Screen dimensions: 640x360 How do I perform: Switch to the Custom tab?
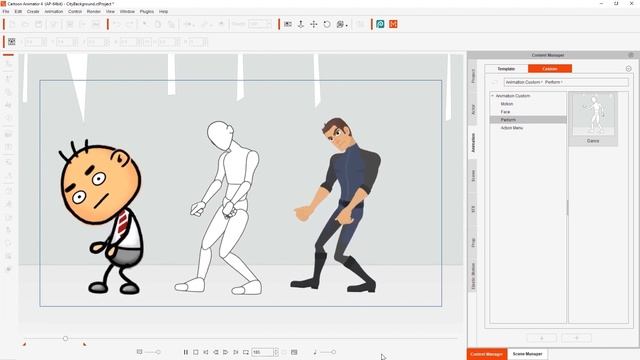coord(550,69)
